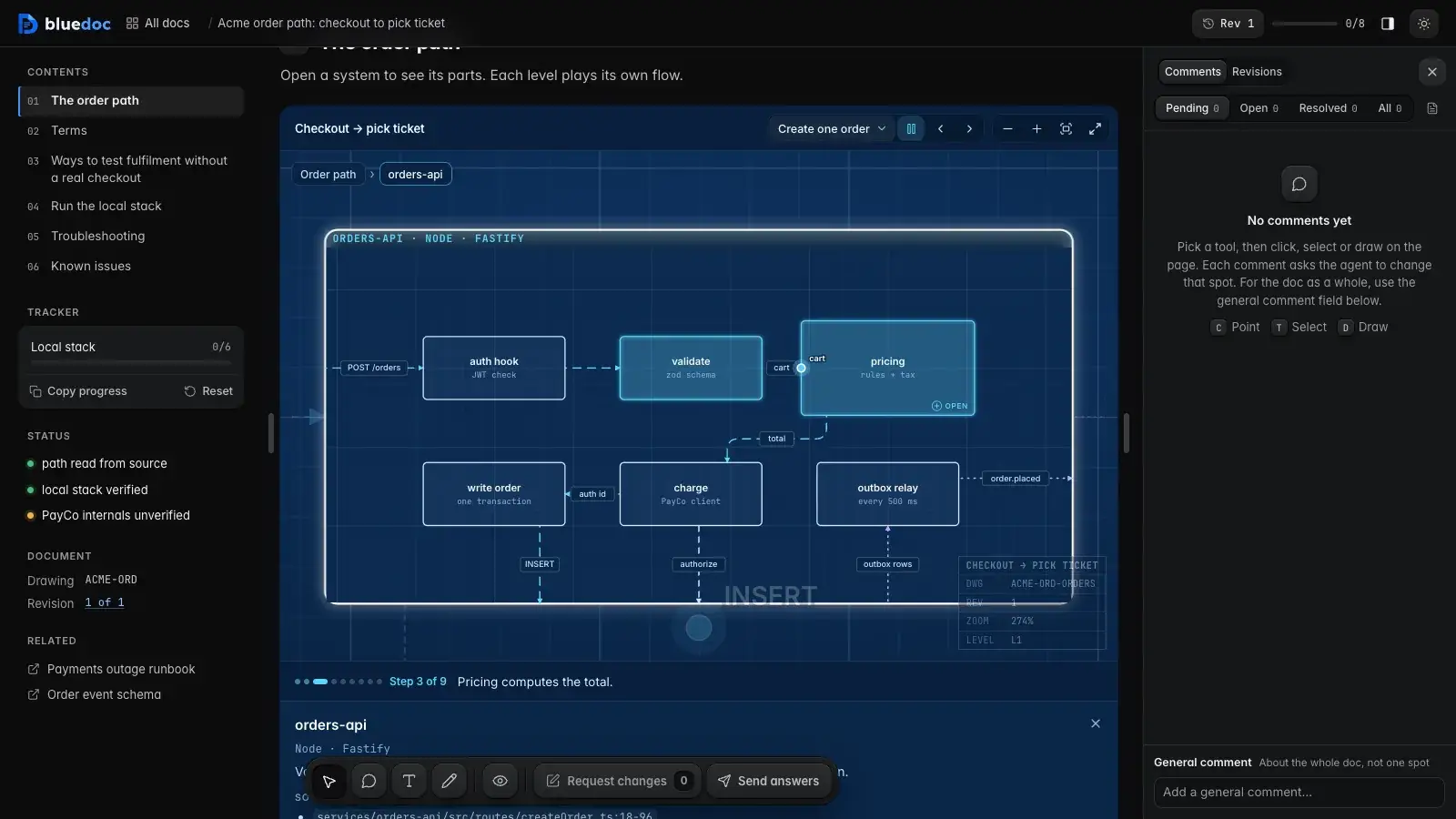Switch to the Comments tab
This screenshot has height=819, width=1456.
coord(1192,72)
